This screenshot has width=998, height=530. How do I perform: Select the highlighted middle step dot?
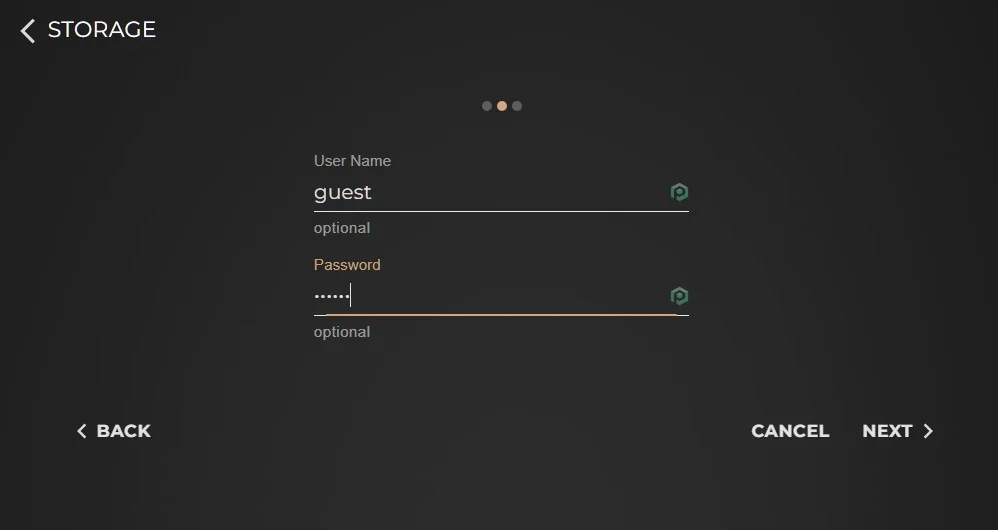502,106
